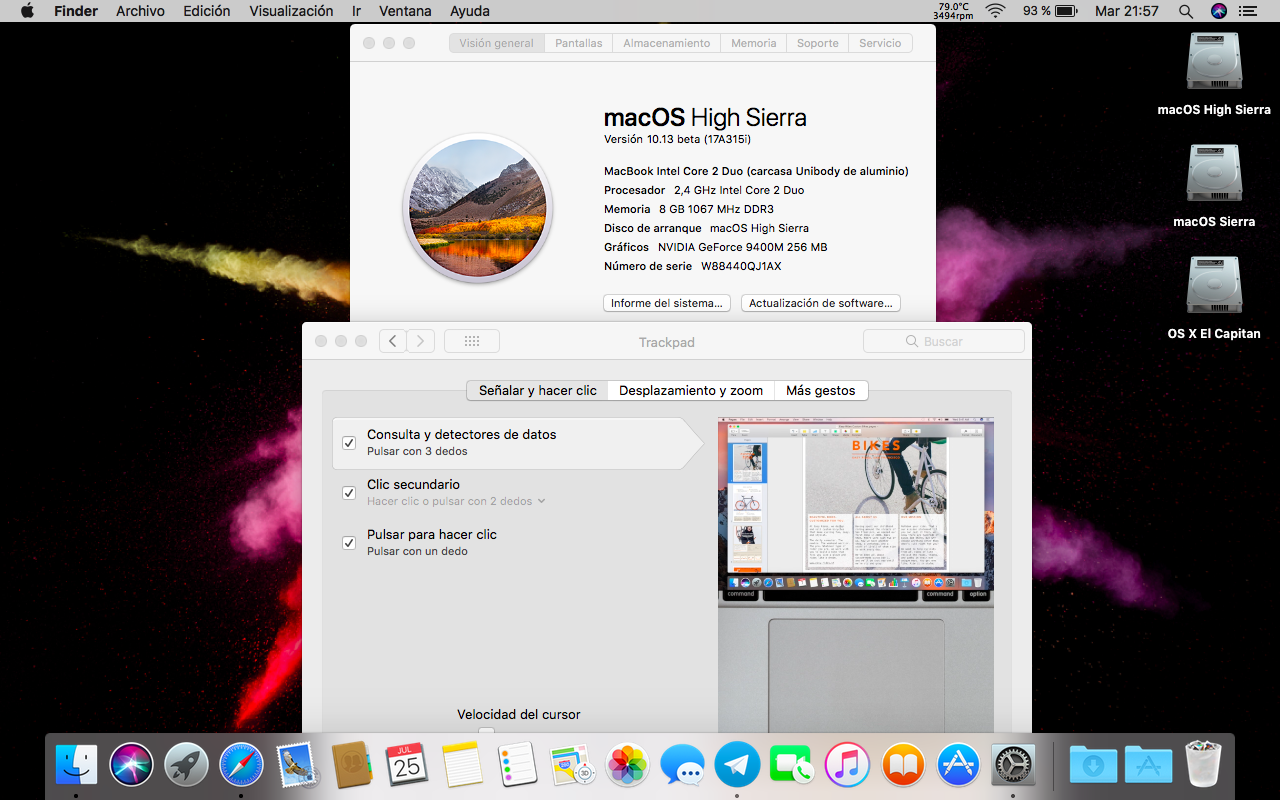This screenshot has height=800, width=1280.
Task: Click Informe del sistema button
Action: point(667,303)
